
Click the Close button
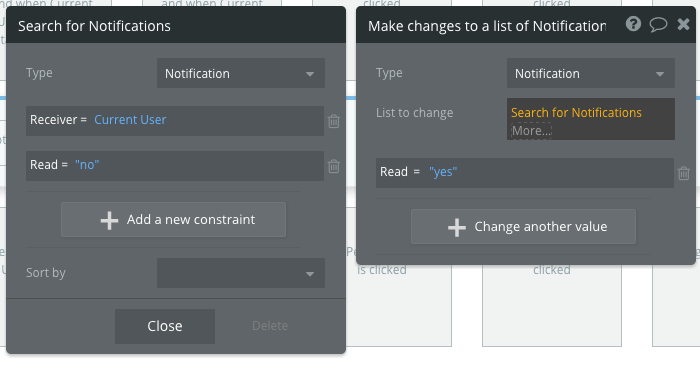coord(165,326)
